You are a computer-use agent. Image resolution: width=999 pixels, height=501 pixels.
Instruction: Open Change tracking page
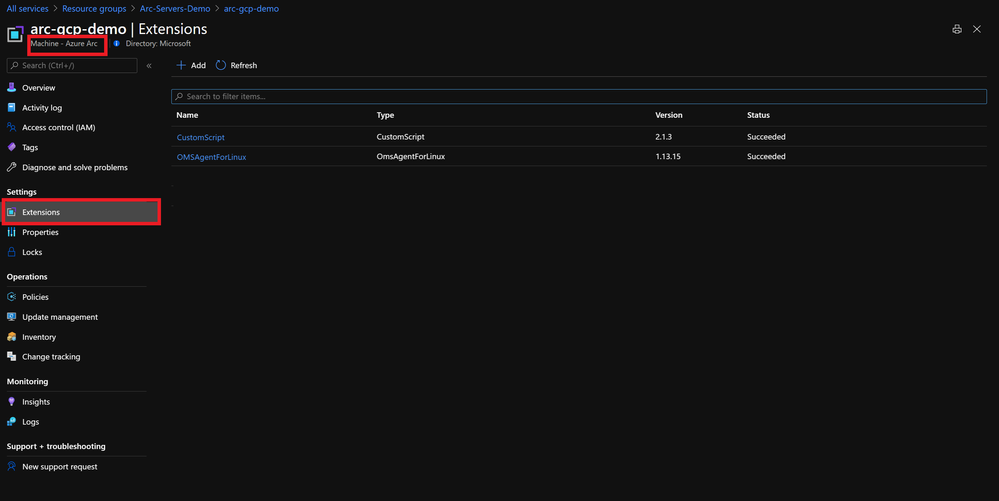[x=51, y=356]
